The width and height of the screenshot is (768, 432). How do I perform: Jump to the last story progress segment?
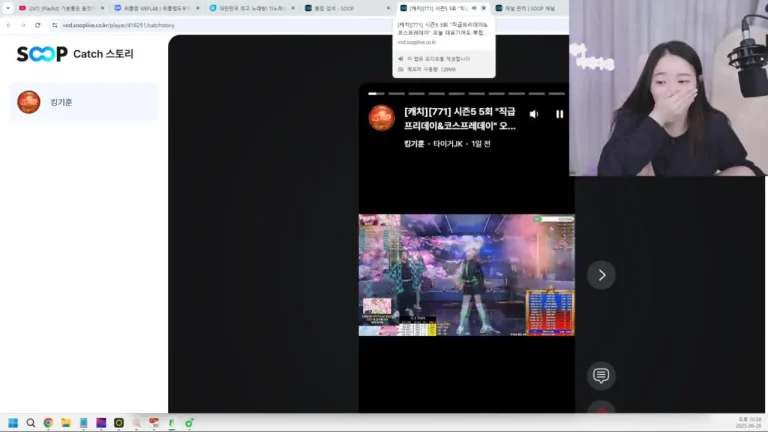click(556, 93)
